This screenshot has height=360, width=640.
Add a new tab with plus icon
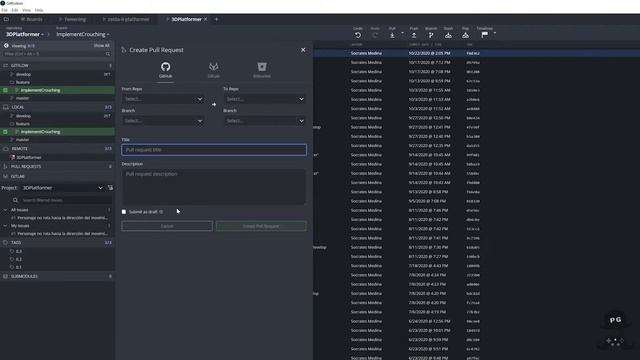click(x=216, y=19)
